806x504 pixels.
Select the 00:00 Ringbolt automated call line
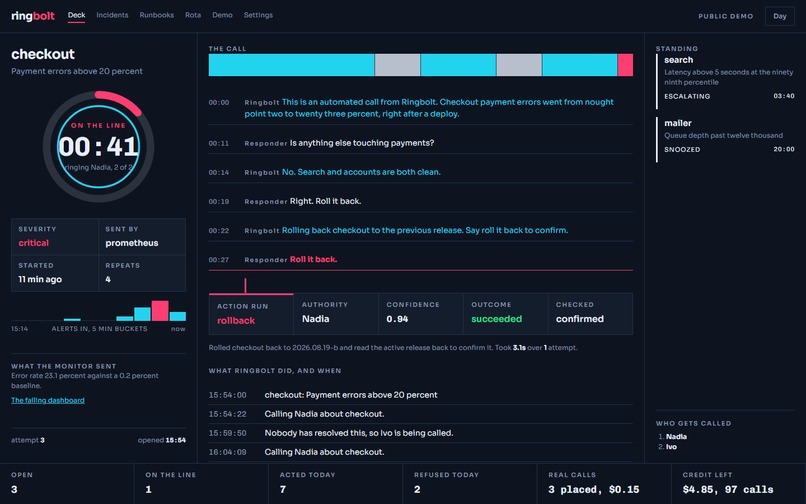pyautogui.click(x=420, y=108)
